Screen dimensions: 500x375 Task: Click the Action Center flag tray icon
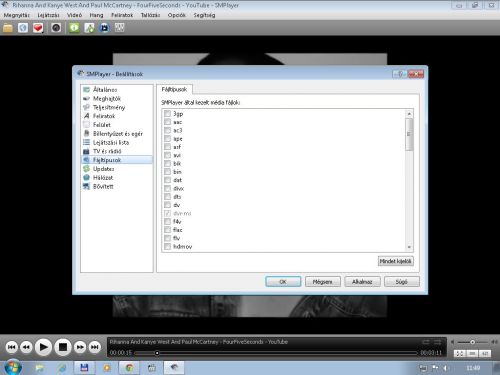click(435, 368)
